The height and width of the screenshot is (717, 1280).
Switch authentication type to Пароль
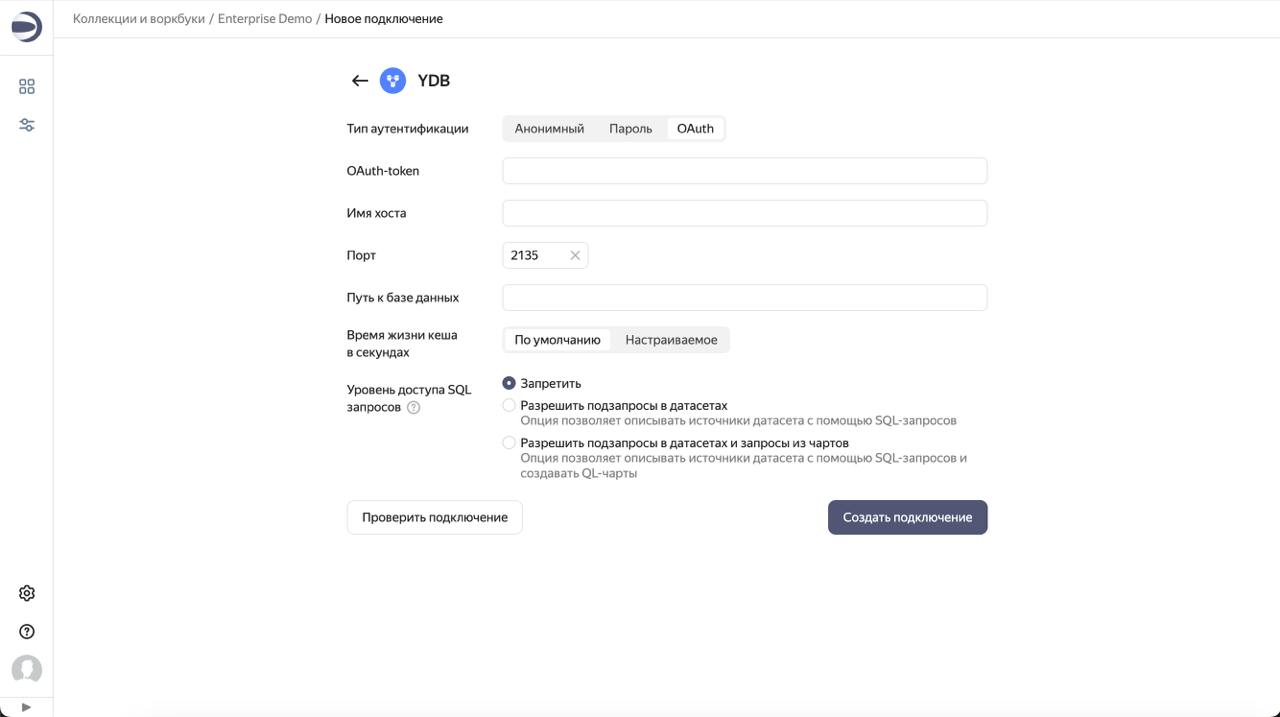(x=631, y=128)
